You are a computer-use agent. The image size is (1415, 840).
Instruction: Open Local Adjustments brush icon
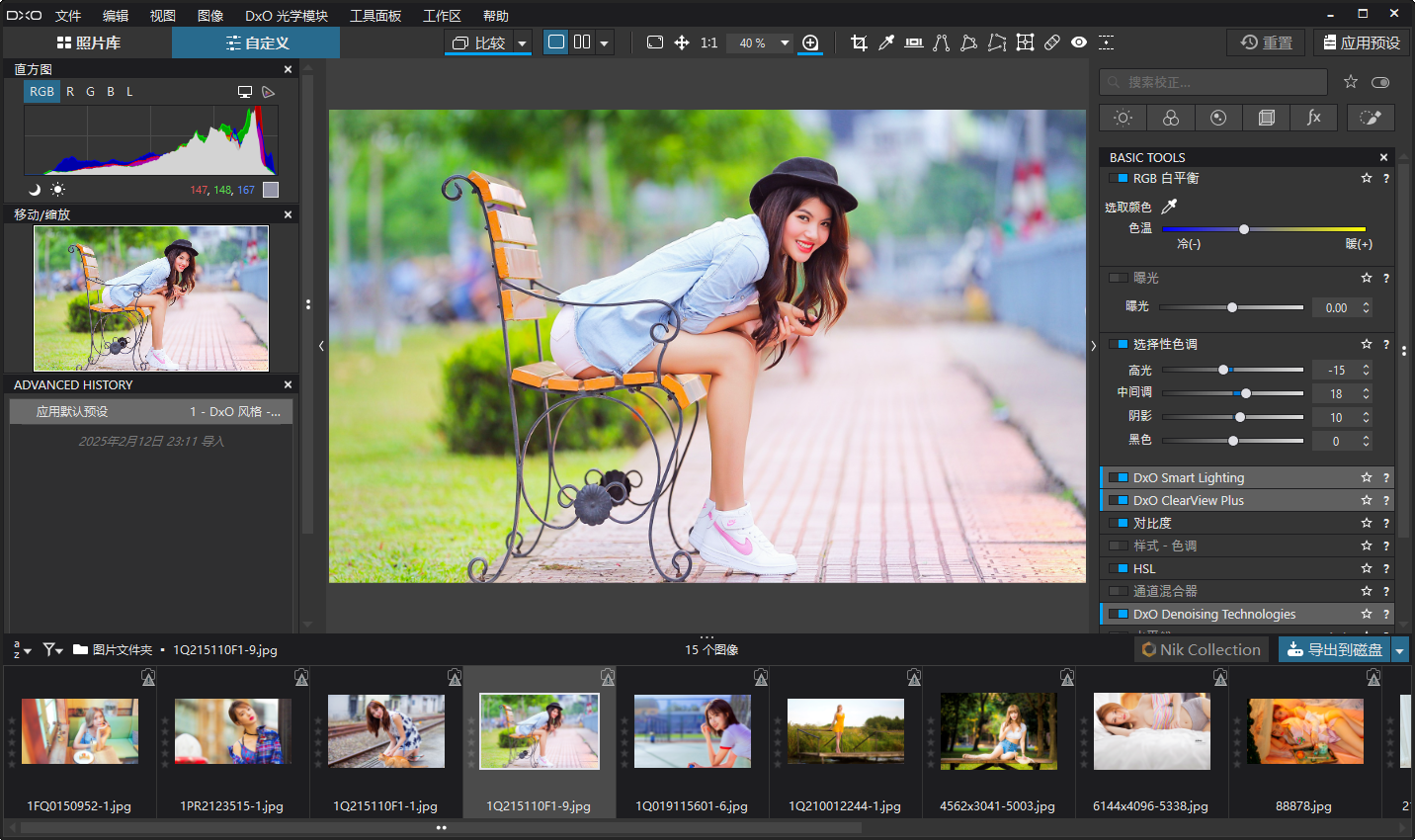point(1371,118)
